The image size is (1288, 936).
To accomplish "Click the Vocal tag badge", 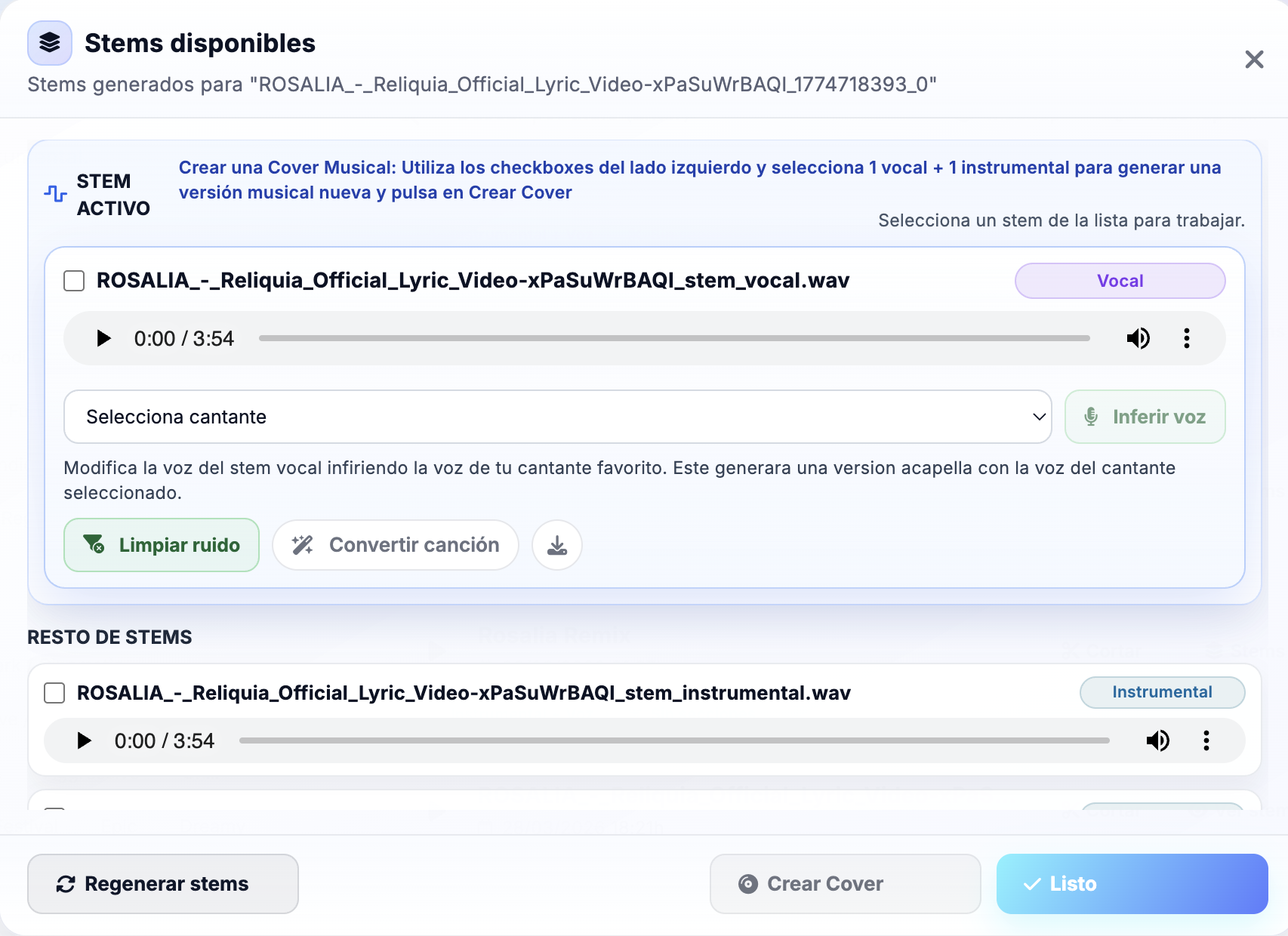I will (x=1120, y=281).
